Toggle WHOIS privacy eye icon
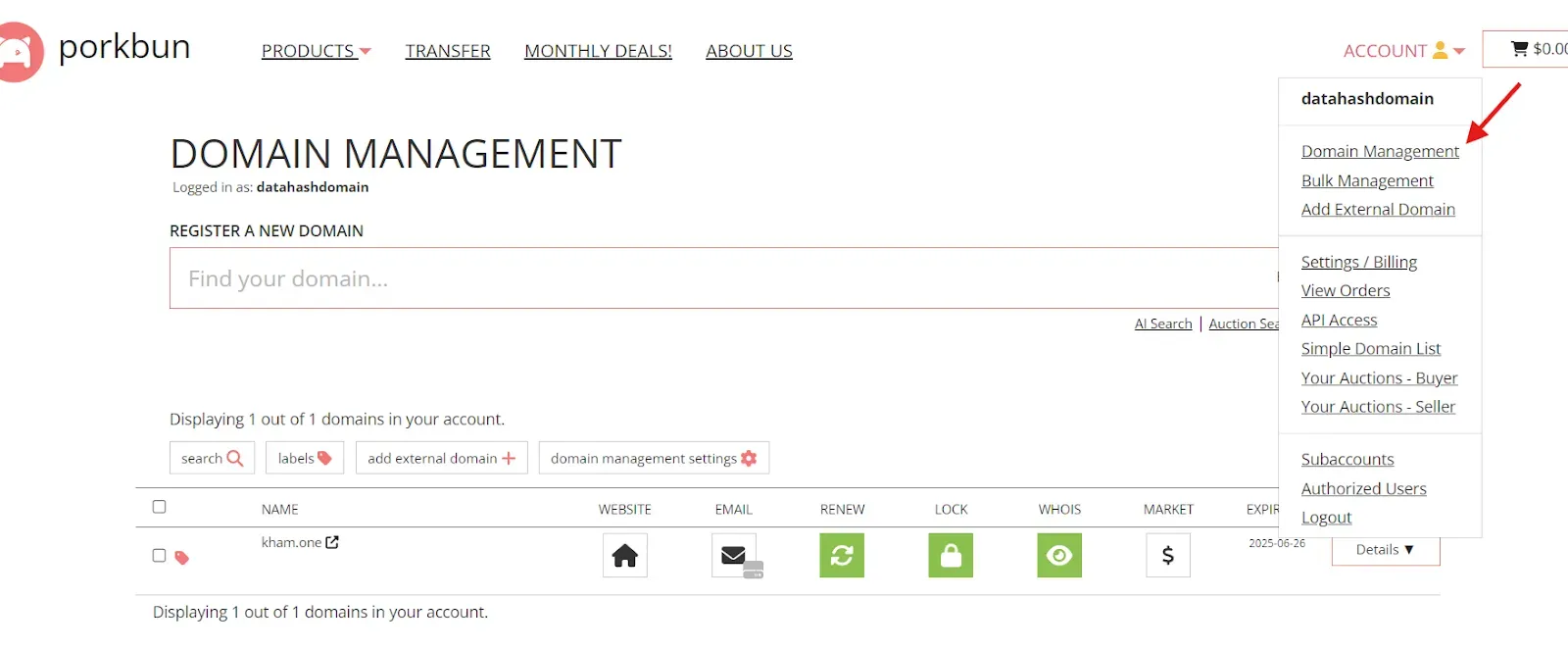This screenshot has width=1568, height=649. pyautogui.click(x=1059, y=556)
